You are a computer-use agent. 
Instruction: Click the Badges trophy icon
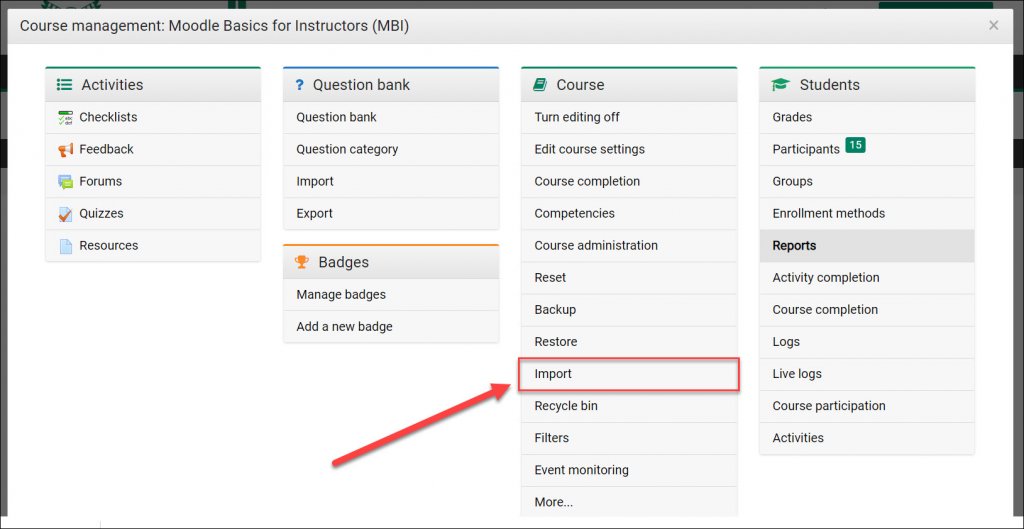pyautogui.click(x=302, y=262)
